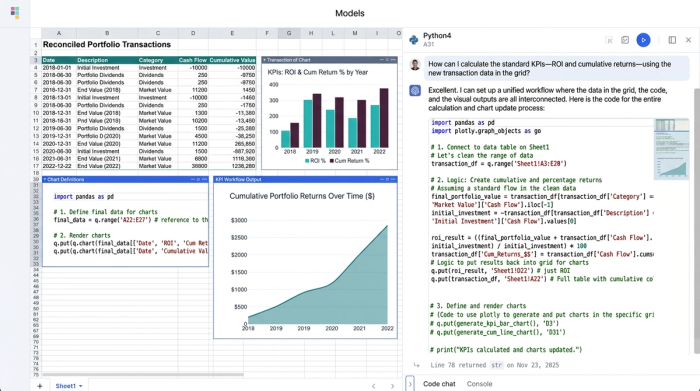
Task: Collapse the Chart Definitions panel triangle
Action: click(x=45, y=179)
